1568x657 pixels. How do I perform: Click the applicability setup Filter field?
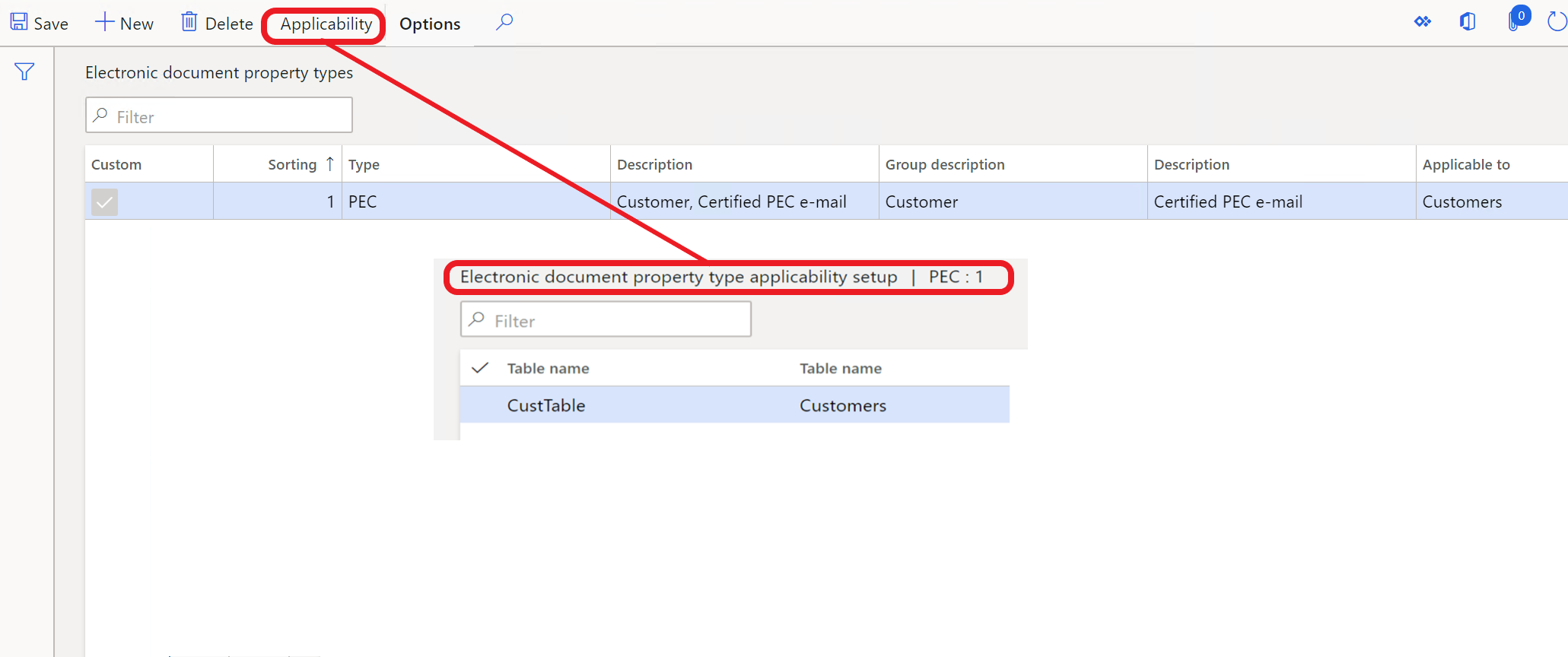[x=606, y=319]
